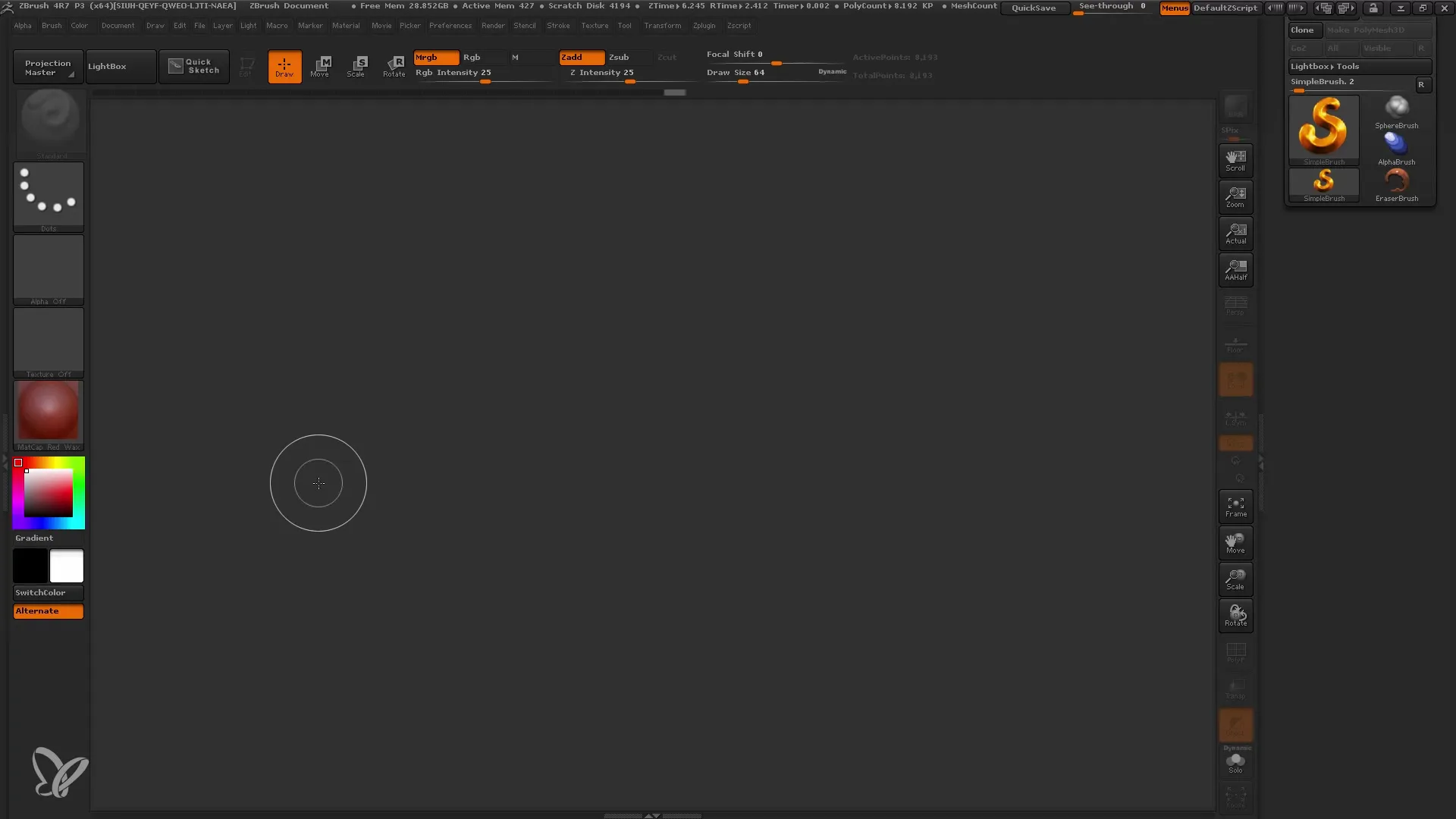Click the Scale transform tool
This screenshot has height=819, width=1456.
click(356, 66)
